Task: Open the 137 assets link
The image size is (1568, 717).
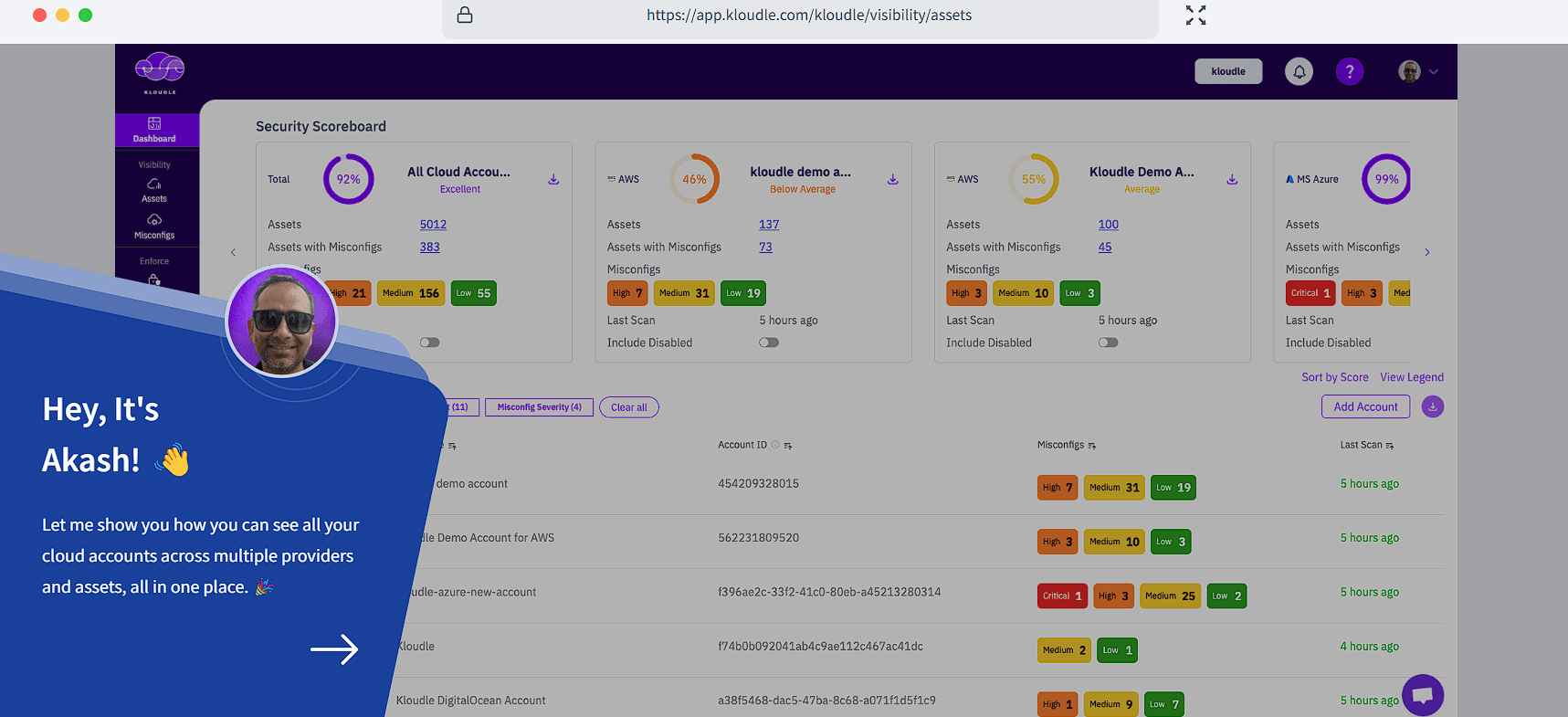Action: 769,225
